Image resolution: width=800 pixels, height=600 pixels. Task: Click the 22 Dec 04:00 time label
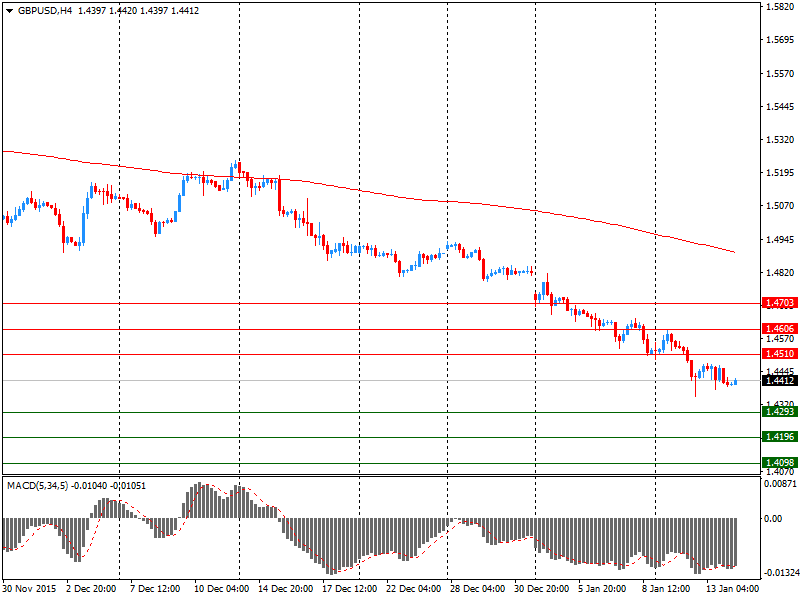tap(413, 589)
